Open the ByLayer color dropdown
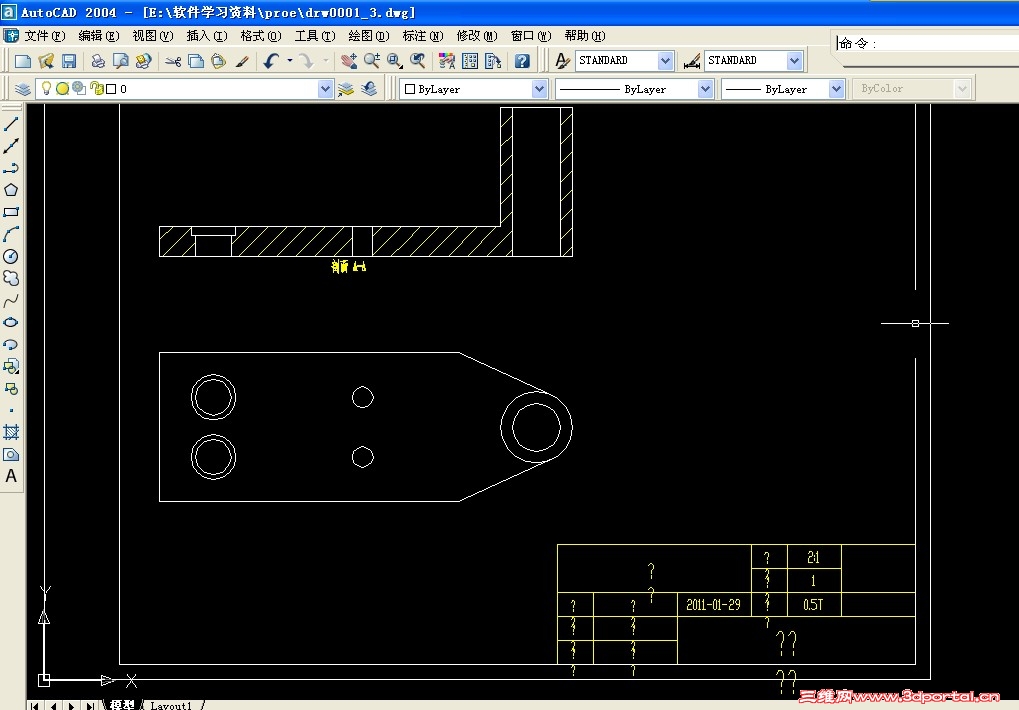This screenshot has width=1019, height=710. pos(539,89)
